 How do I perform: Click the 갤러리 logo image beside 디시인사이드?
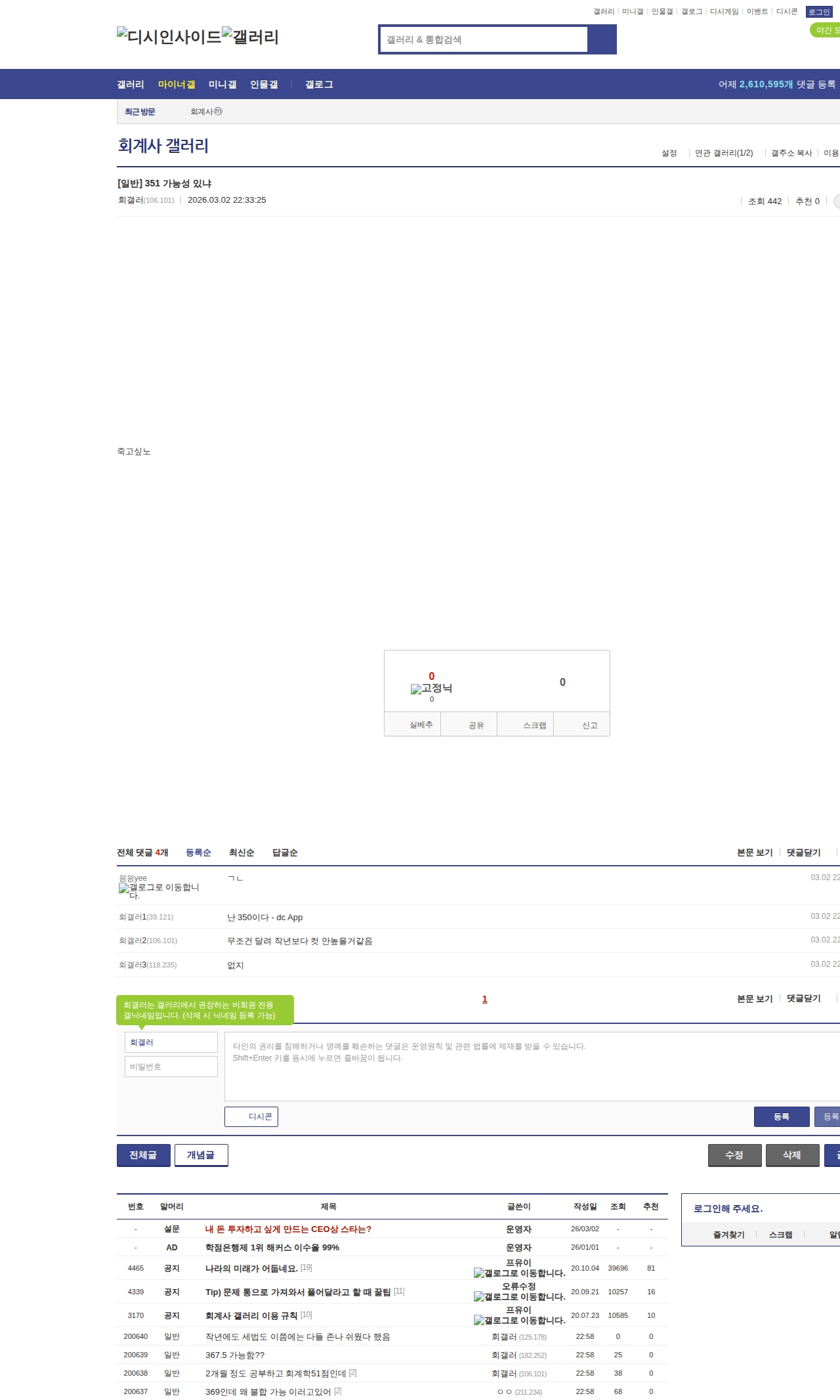point(250,36)
